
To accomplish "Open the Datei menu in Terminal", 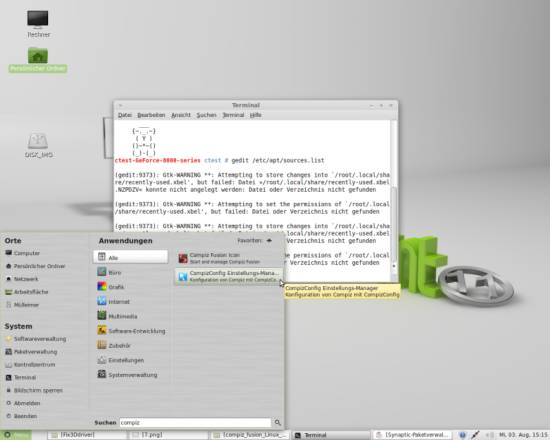I will click(x=125, y=115).
